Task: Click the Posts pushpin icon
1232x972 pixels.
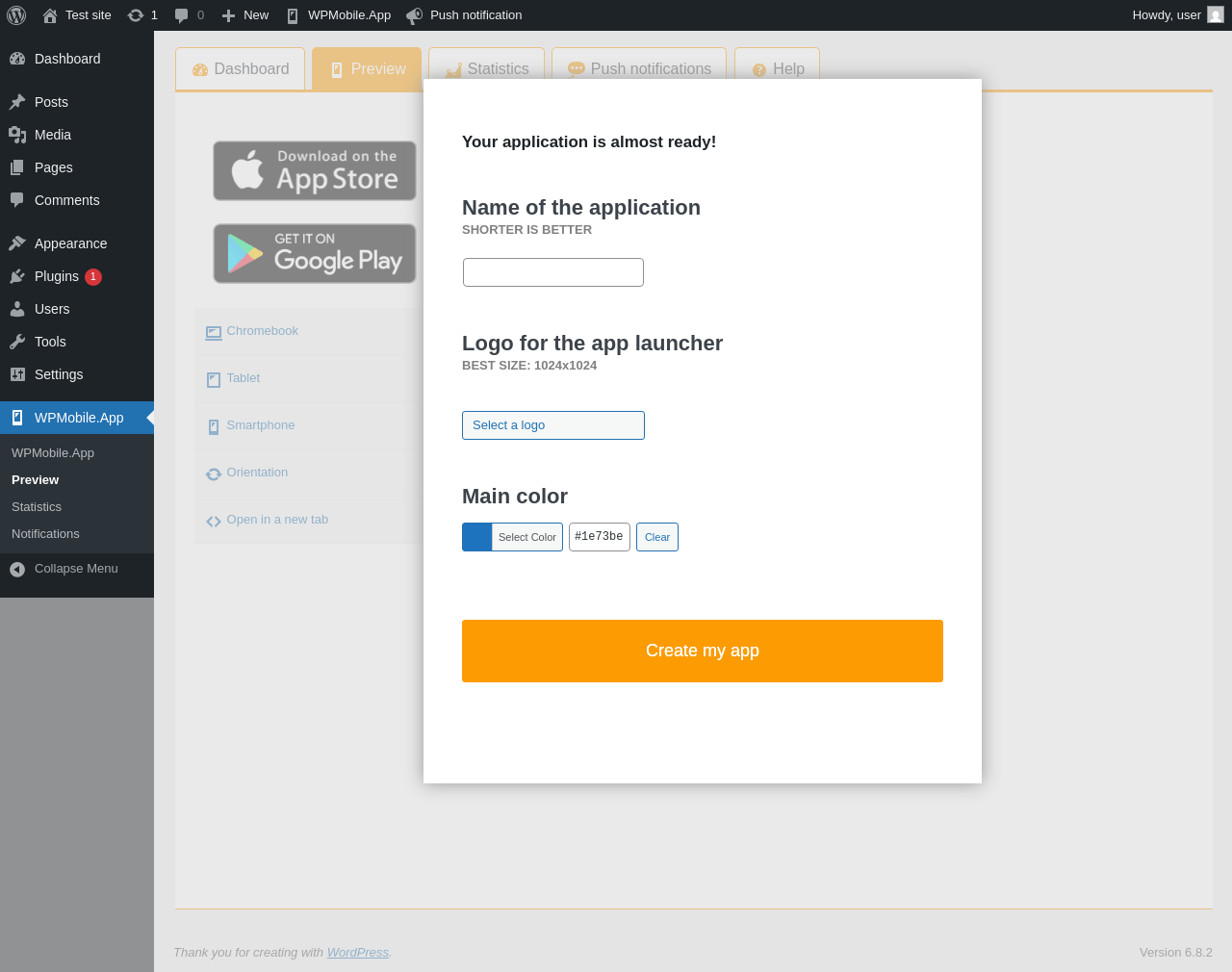Action: pos(17,102)
